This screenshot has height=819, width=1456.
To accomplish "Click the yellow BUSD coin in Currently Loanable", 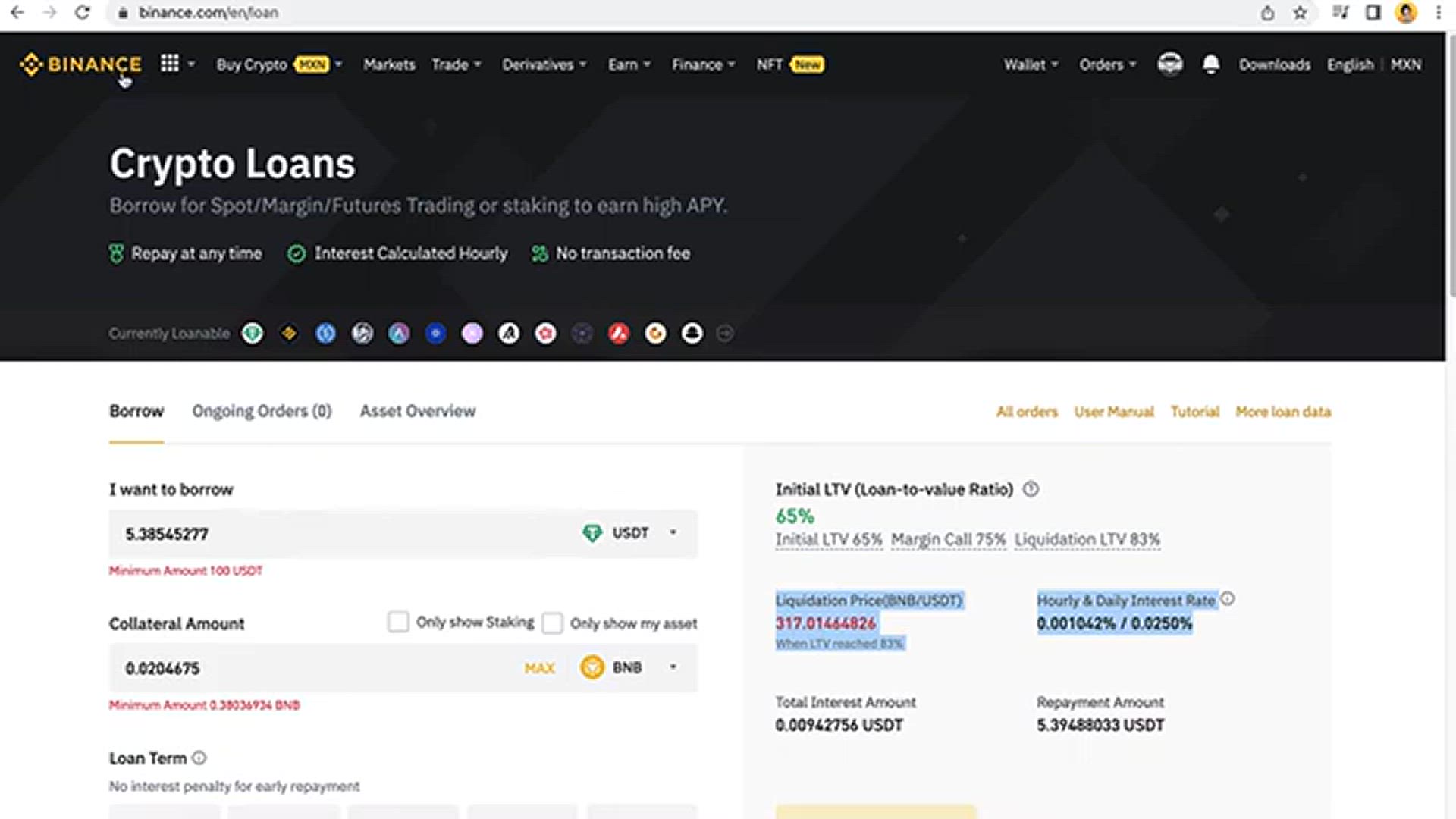I will (289, 333).
